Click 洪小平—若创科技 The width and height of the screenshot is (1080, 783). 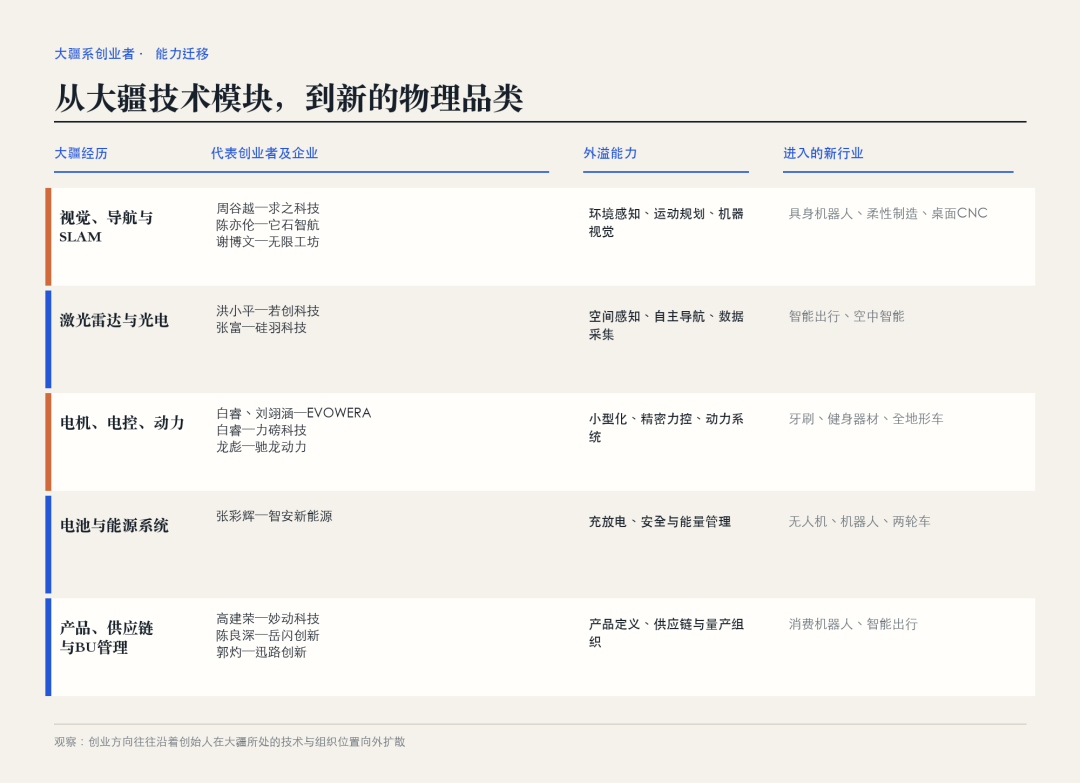pyautogui.click(x=268, y=311)
